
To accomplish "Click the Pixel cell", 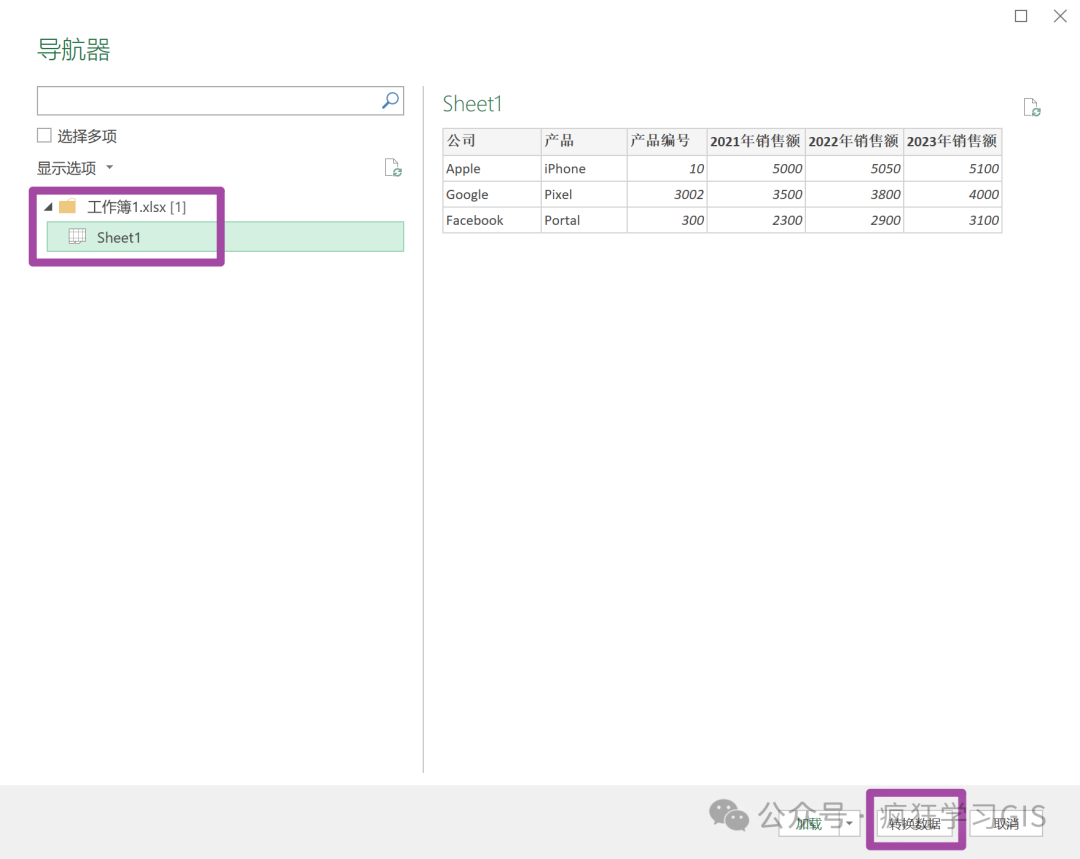I will pos(584,194).
